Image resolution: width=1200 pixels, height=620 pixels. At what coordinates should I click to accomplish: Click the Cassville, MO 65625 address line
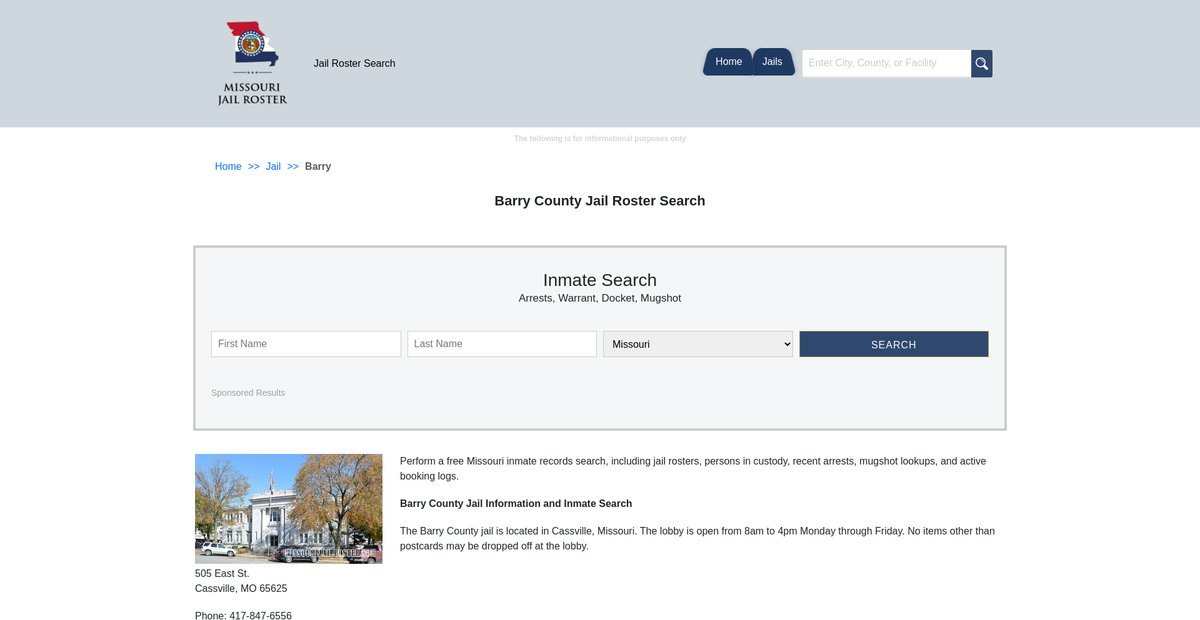[241, 589]
